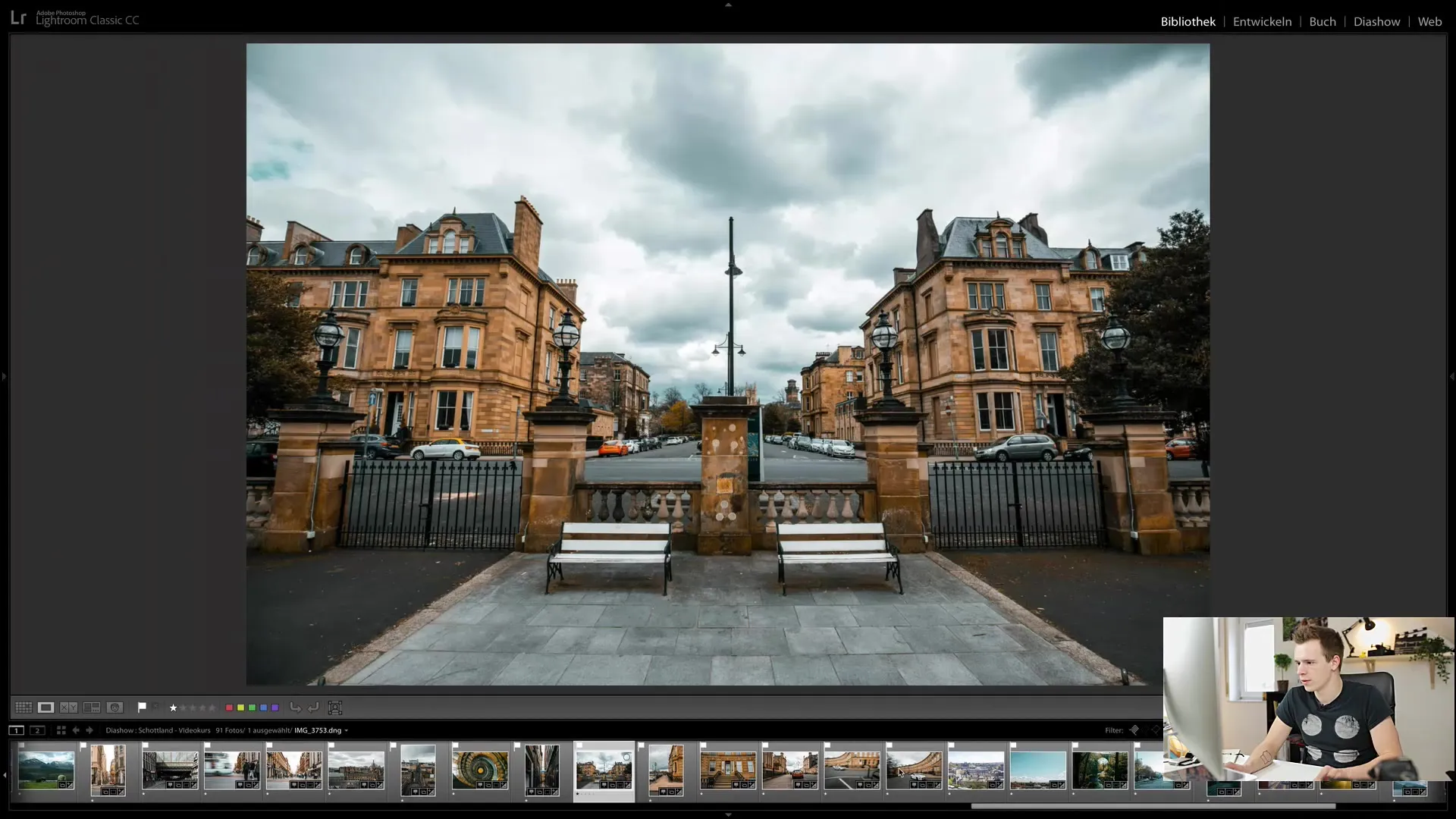Click filmstrip left scroll arrow

point(5,774)
